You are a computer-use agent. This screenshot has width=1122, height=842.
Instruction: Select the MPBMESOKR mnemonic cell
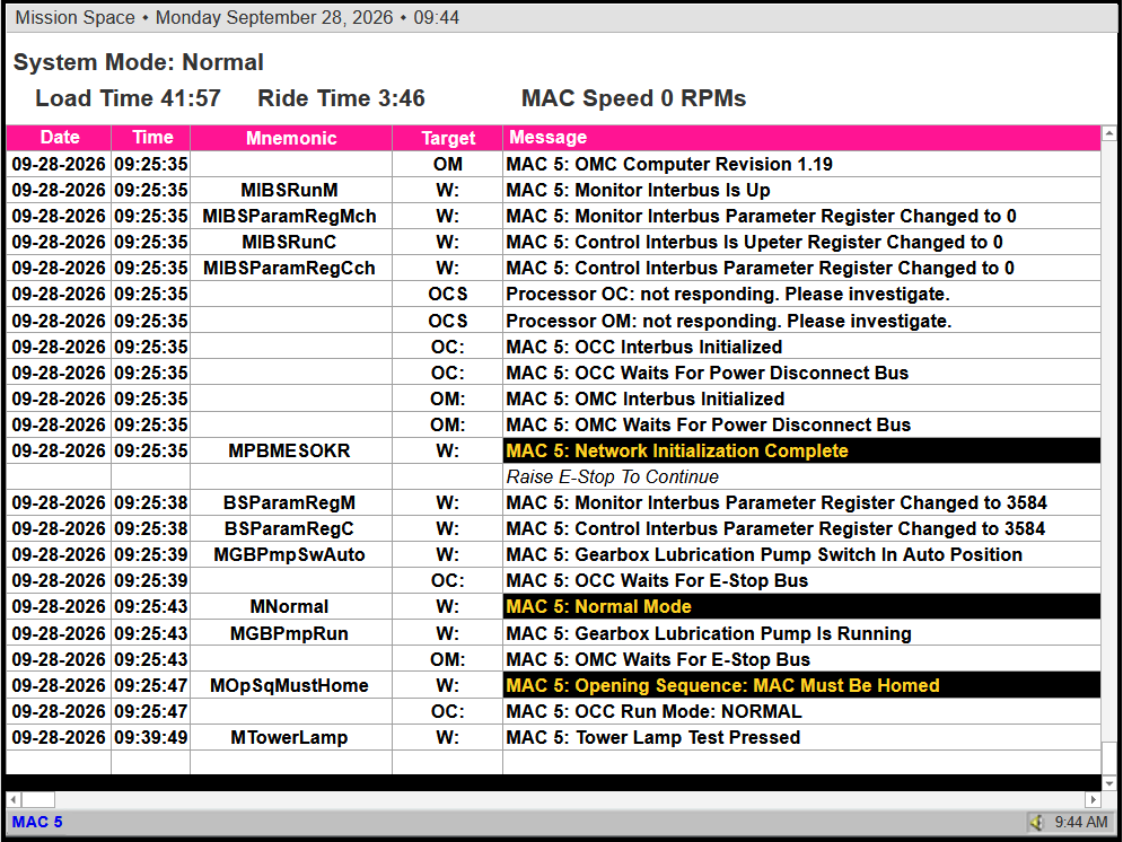tap(290, 451)
